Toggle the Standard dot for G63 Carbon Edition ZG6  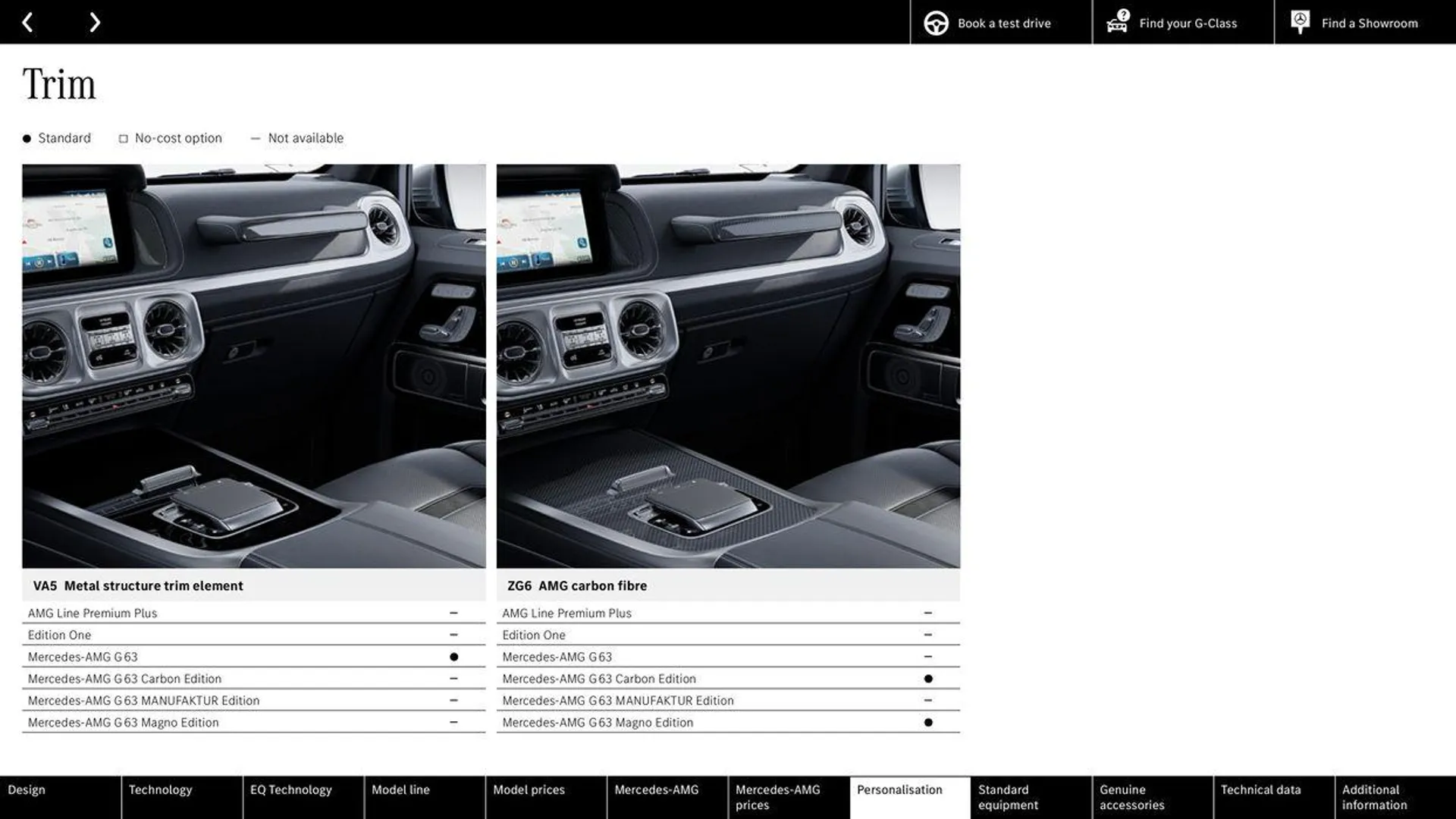point(927,678)
